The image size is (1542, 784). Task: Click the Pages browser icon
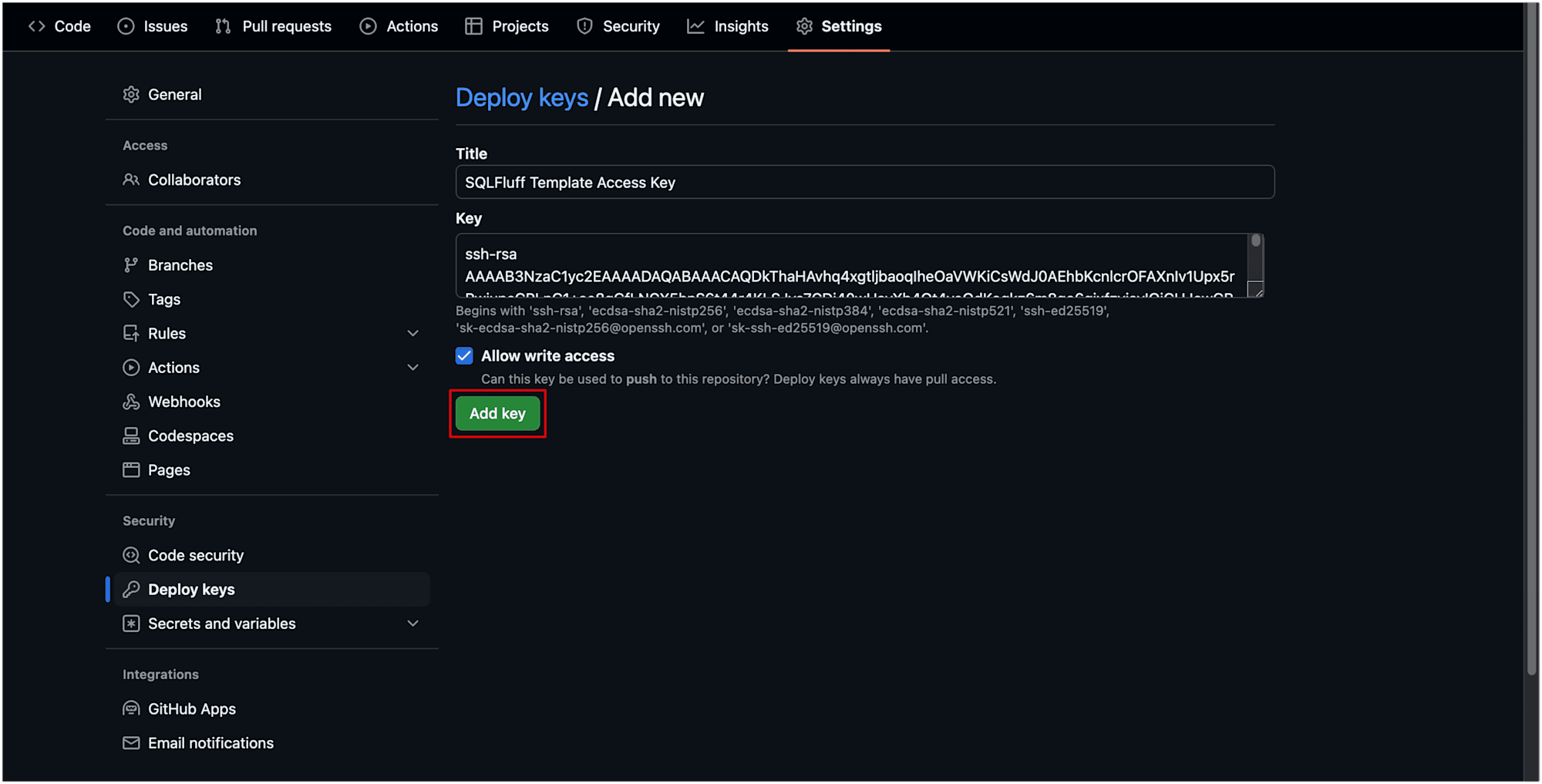point(131,469)
